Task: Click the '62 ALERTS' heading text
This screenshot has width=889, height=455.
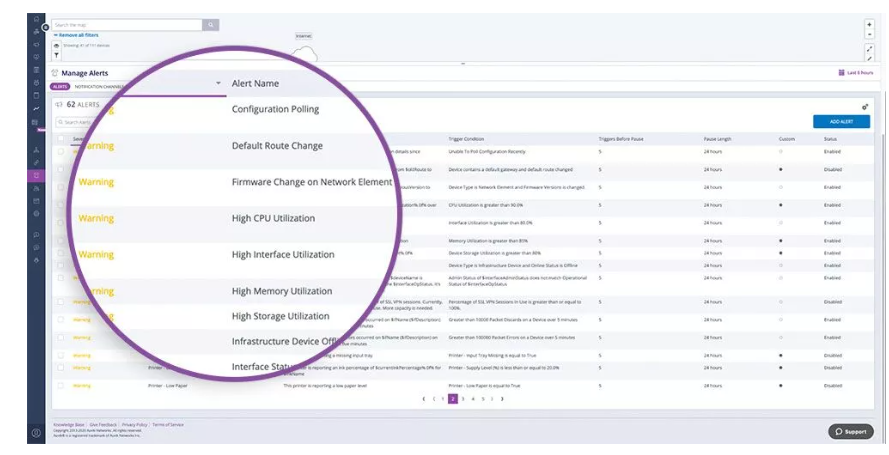Action: pos(83,104)
